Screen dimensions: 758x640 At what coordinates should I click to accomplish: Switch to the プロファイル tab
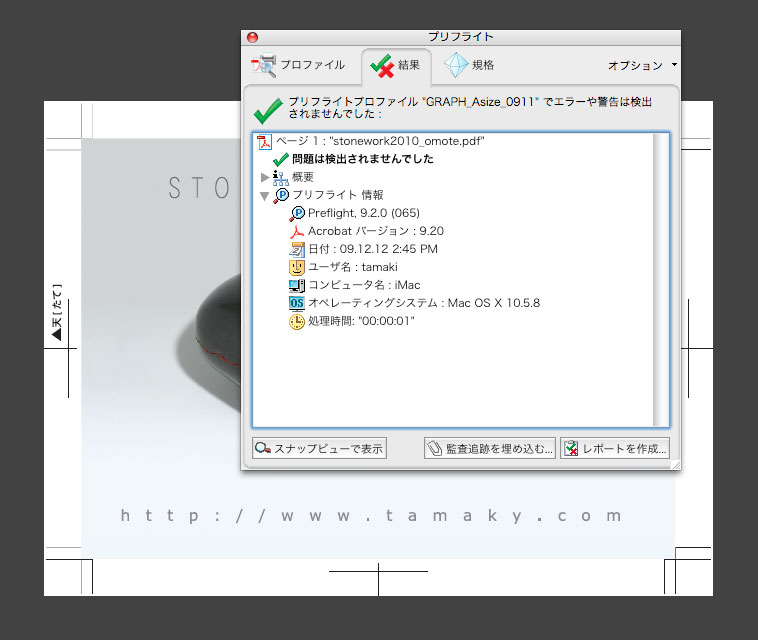tap(299, 66)
